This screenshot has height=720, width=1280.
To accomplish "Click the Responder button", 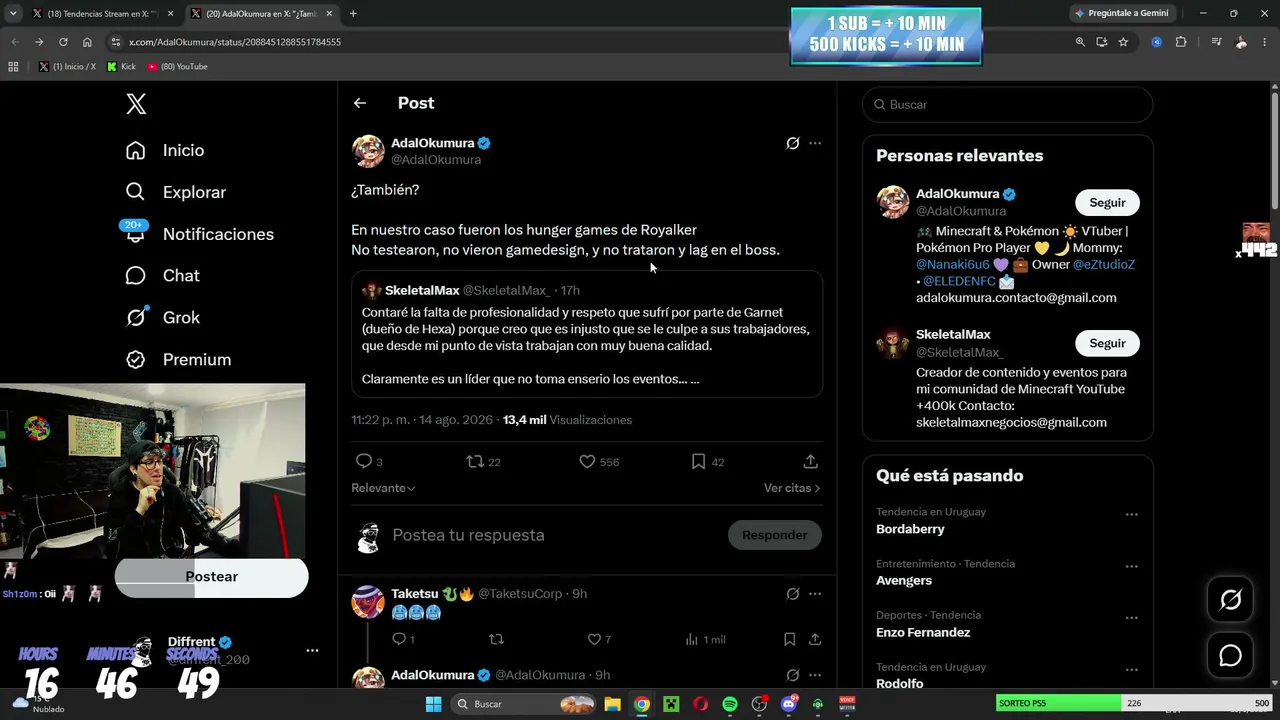I will click(775, 535).
